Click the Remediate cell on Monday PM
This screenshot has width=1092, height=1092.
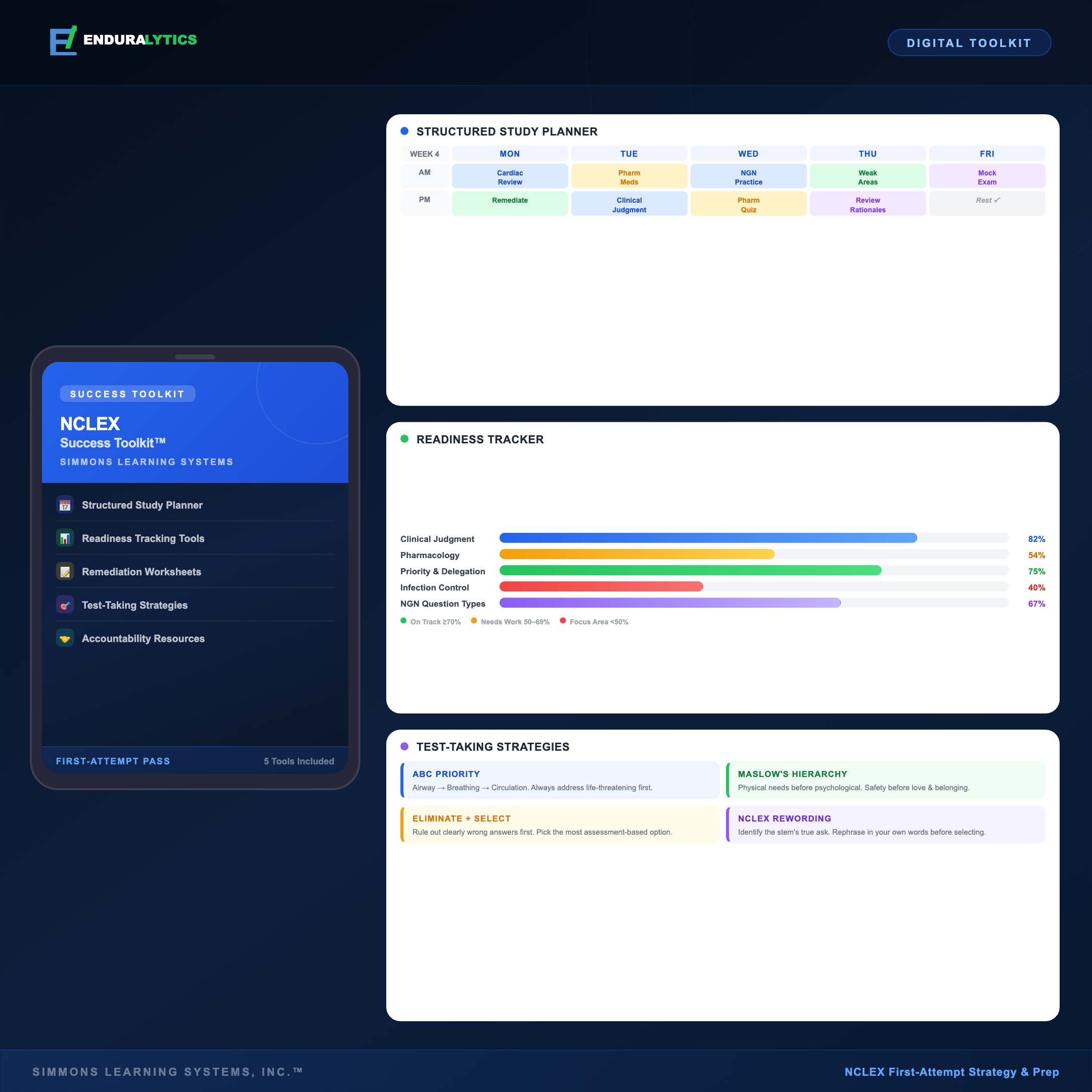point(510,203)
